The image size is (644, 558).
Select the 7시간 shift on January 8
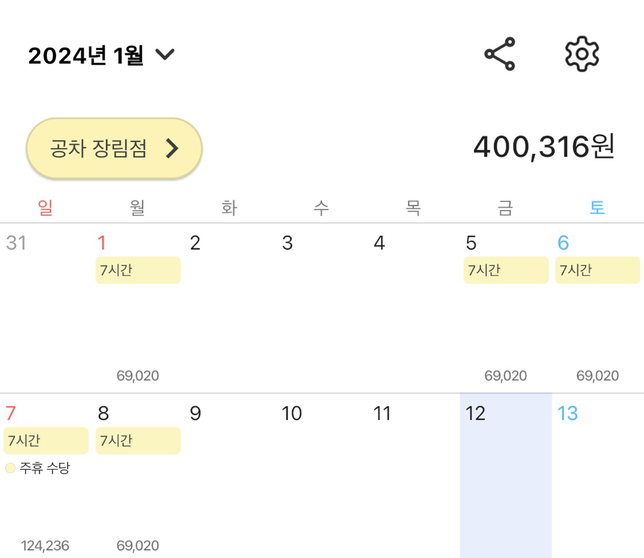click(138, 441)
